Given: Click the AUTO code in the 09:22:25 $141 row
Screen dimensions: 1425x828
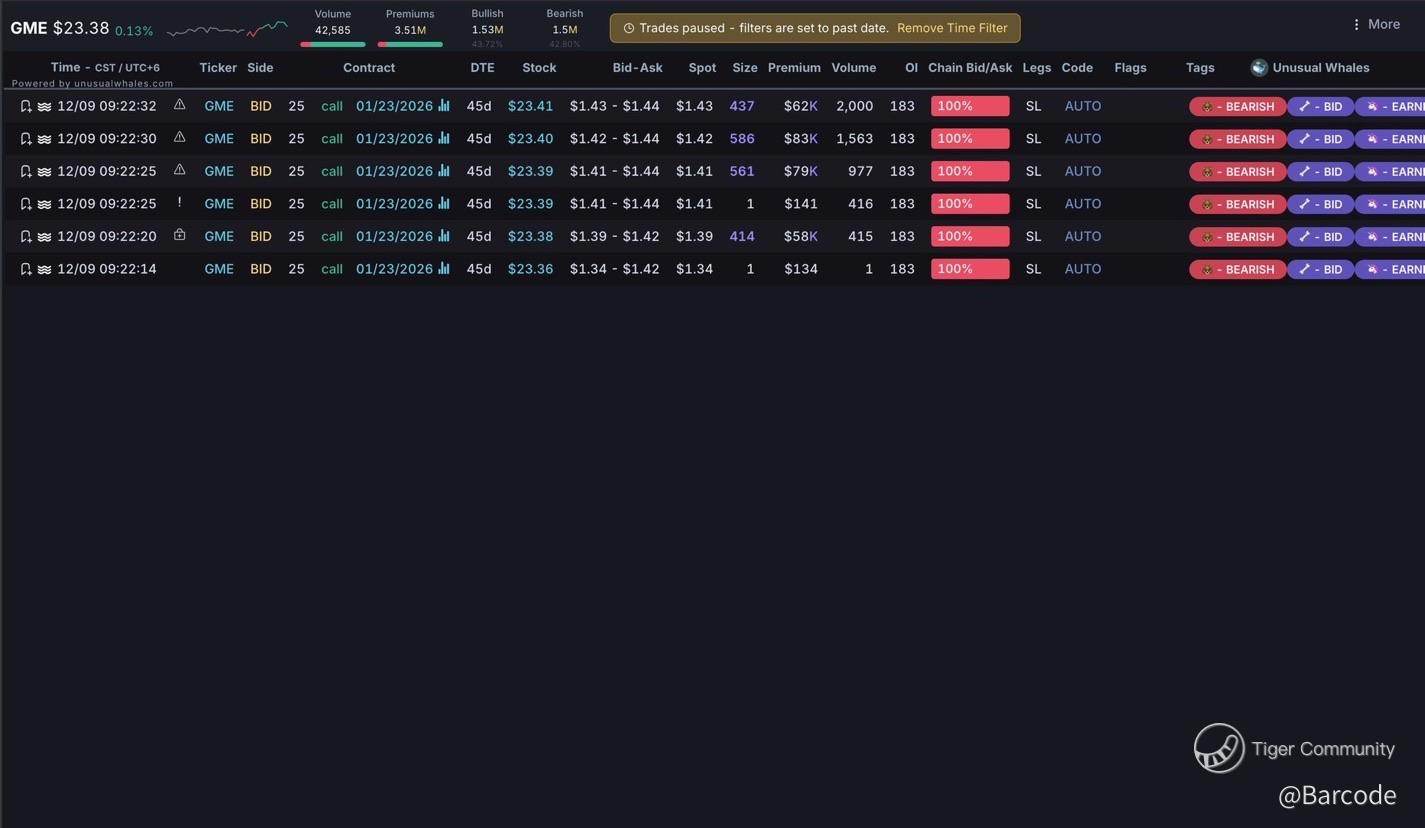Looking at the screenshot, I should (1082, 204).
